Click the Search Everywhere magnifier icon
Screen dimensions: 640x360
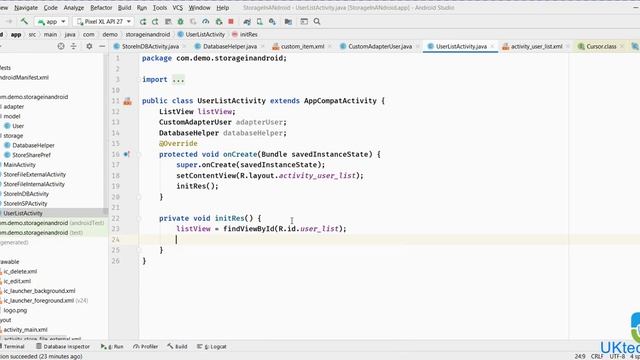click(x=317, y=22)
